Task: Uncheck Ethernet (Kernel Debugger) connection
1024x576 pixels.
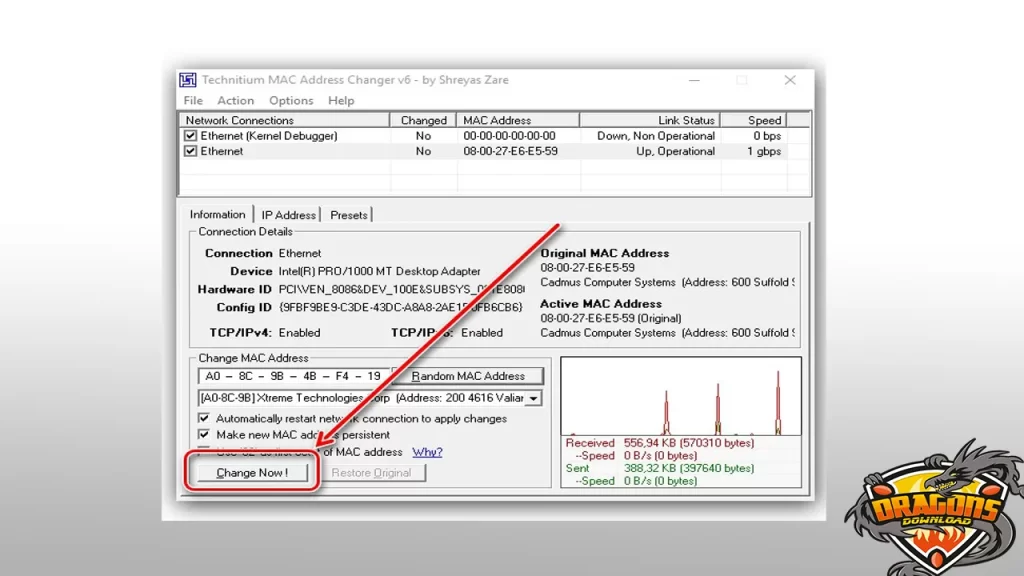Action: click(189, 135)
